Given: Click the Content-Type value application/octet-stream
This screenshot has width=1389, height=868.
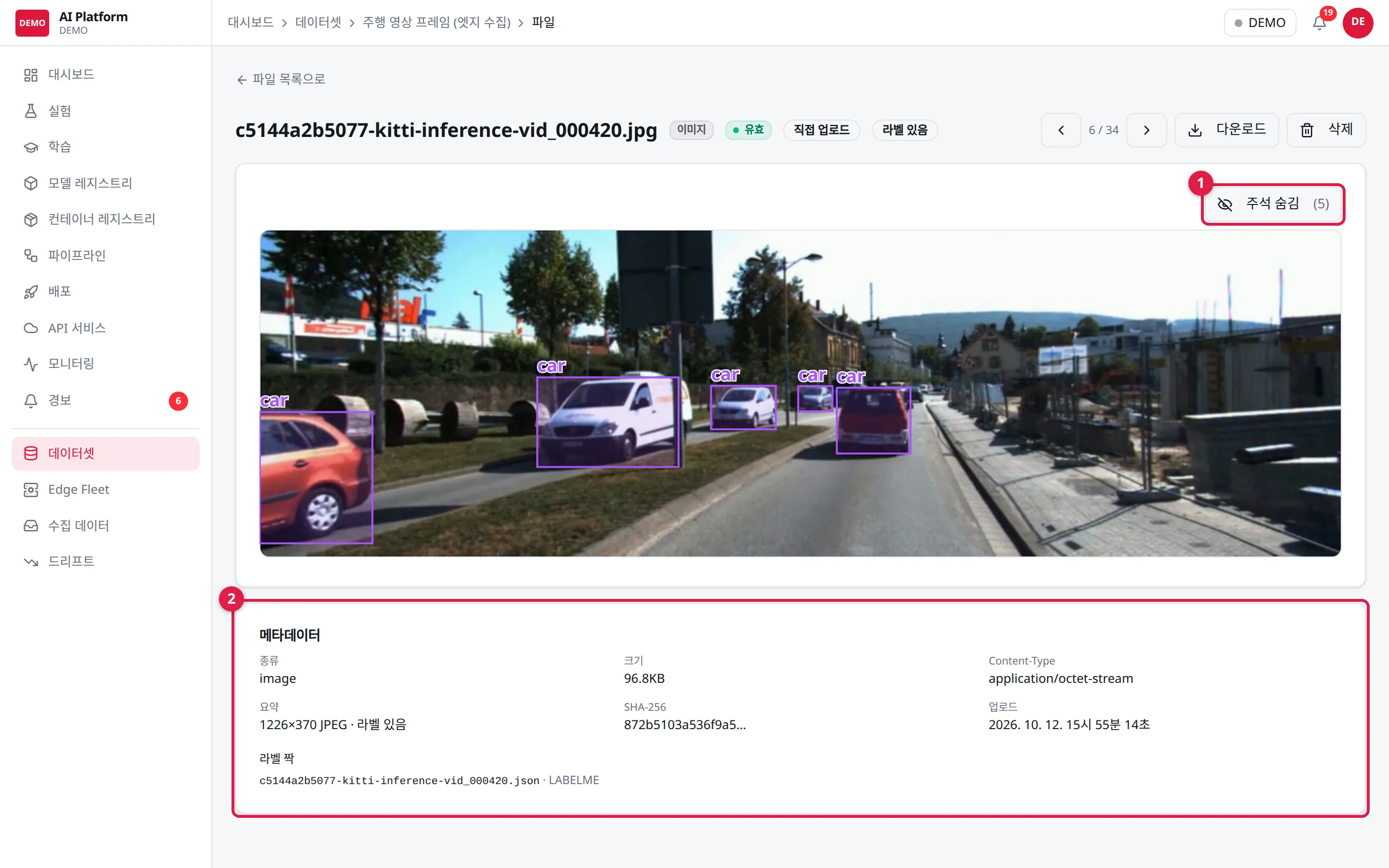Looking at the screenshot, I should point(1061,678).
